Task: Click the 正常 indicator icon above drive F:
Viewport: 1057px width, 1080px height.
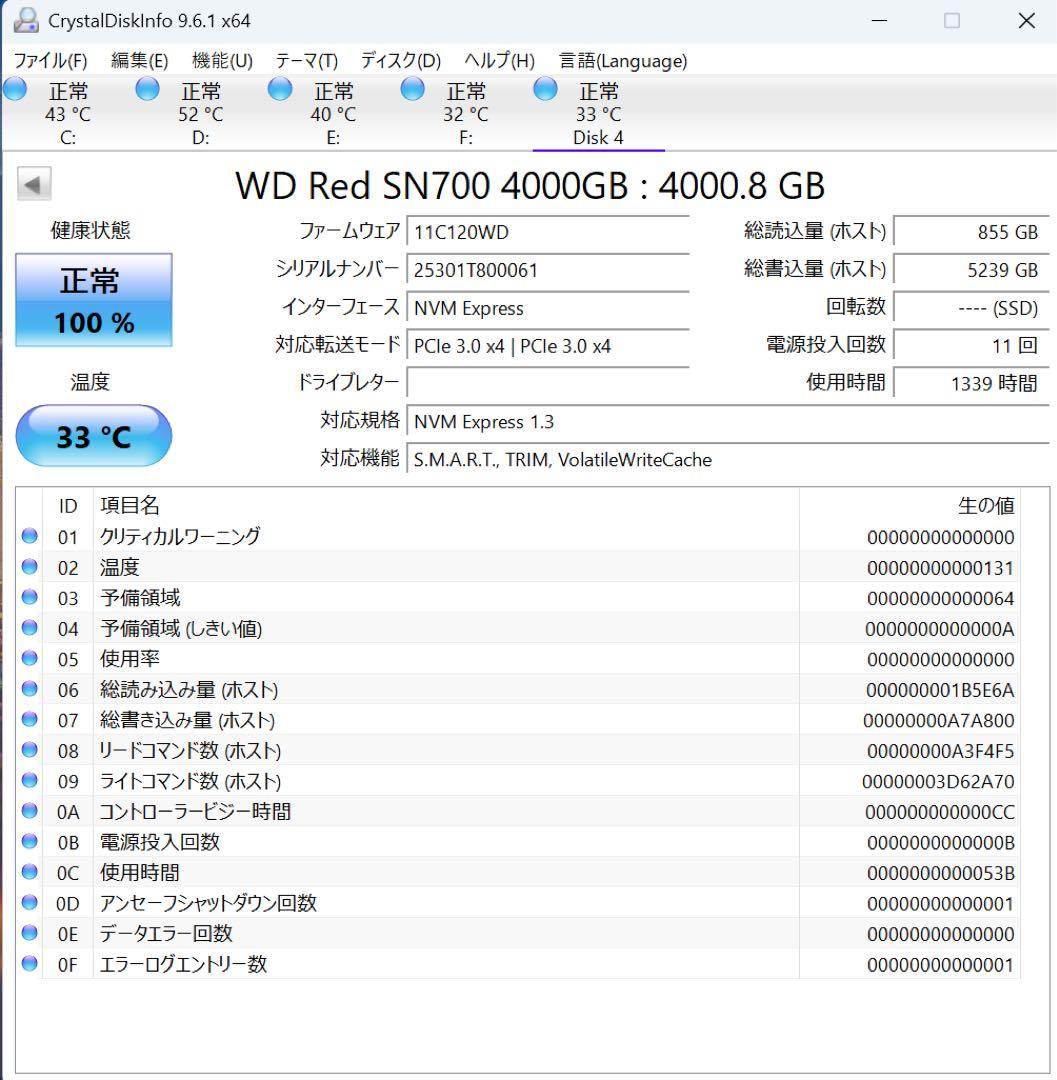Action: [x=412, y=89]
